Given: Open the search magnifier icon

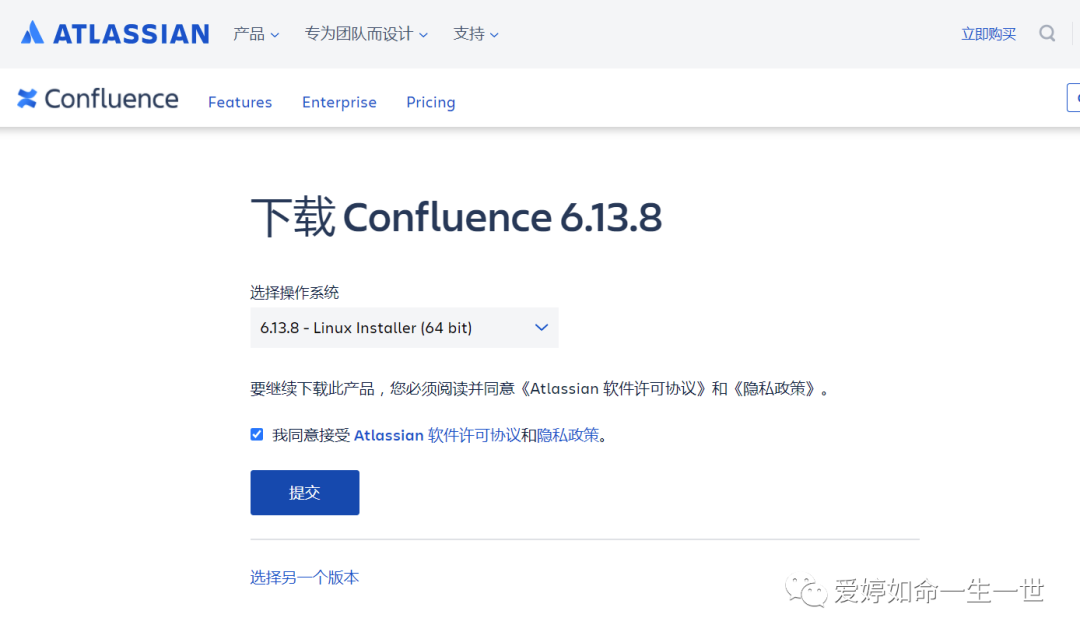Looking at the screenshot, I should (x=1047, y=33).
